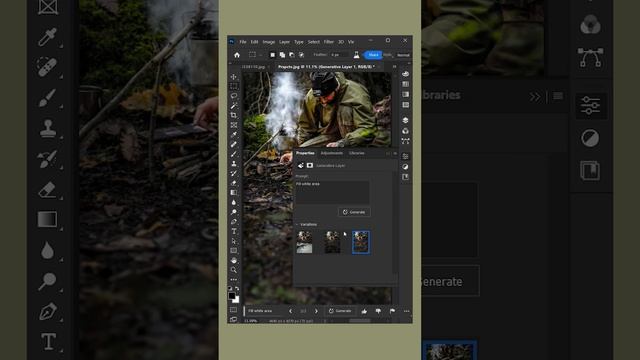640x360 pixels.
Task: Open the Image menu
Action: [x=269, y=42]
